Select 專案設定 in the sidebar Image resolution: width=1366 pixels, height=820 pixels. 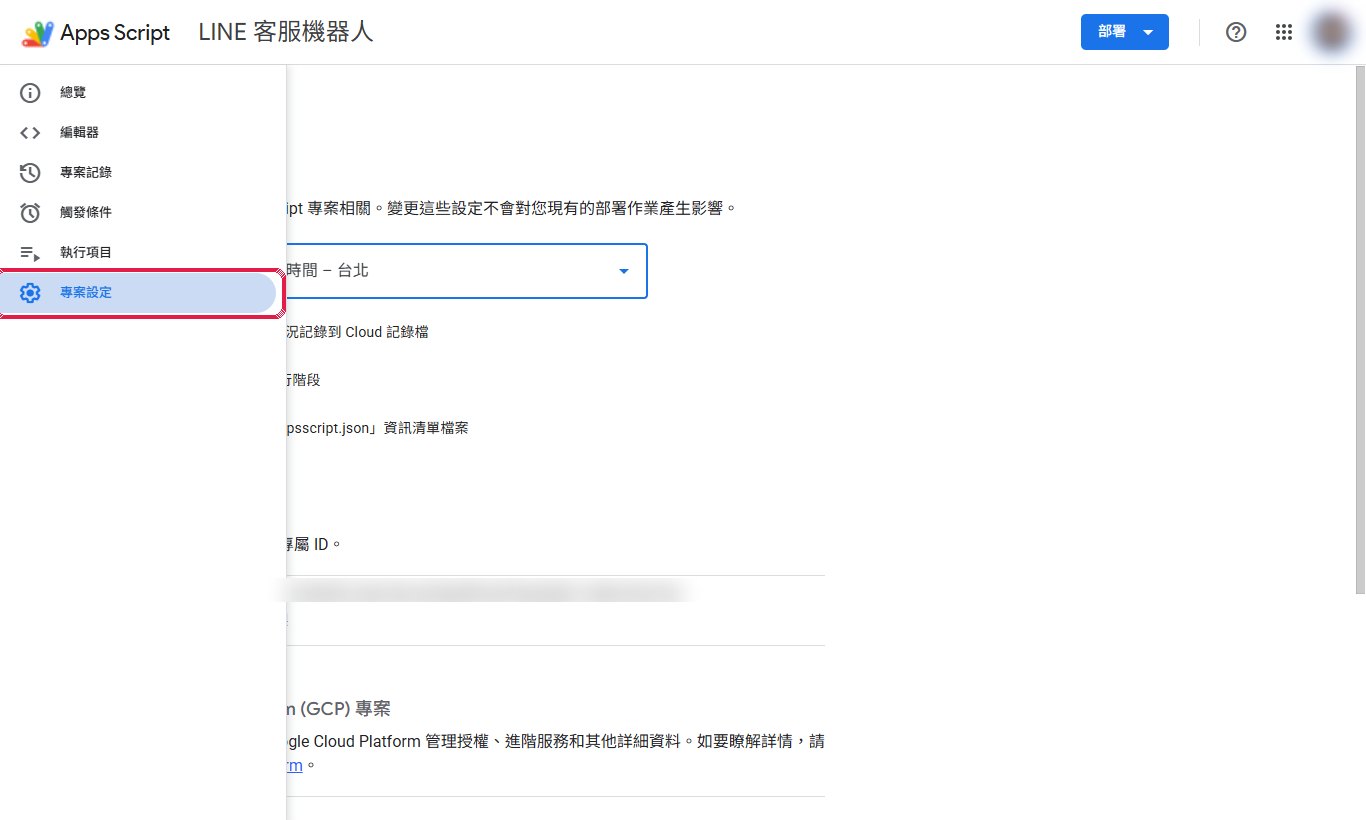pos(138,293)
